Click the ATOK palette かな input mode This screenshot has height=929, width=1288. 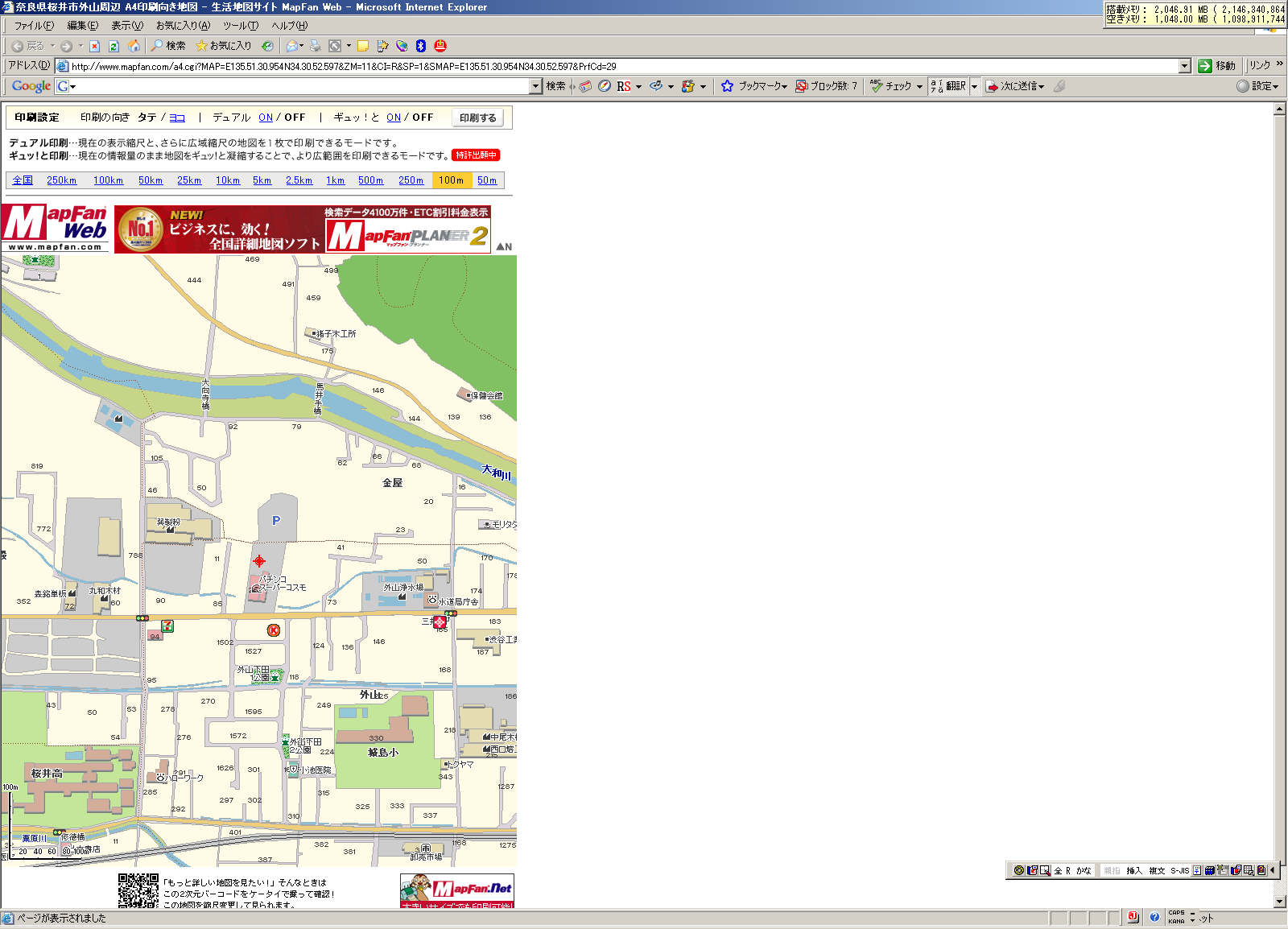[1084, 870]
